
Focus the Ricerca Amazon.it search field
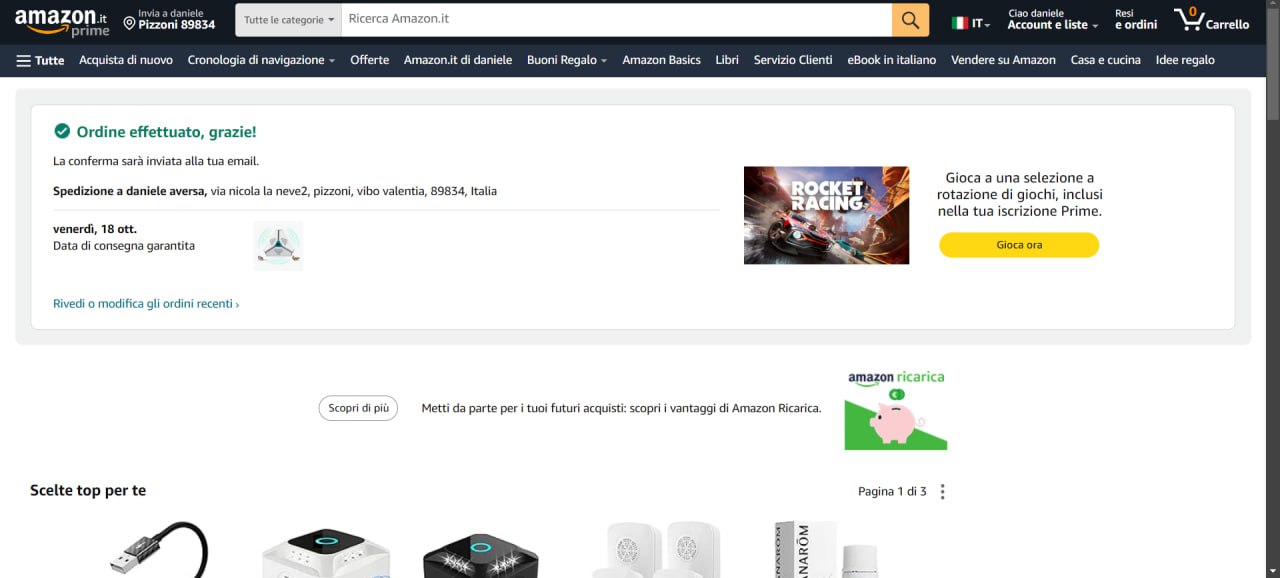[616, 20]
